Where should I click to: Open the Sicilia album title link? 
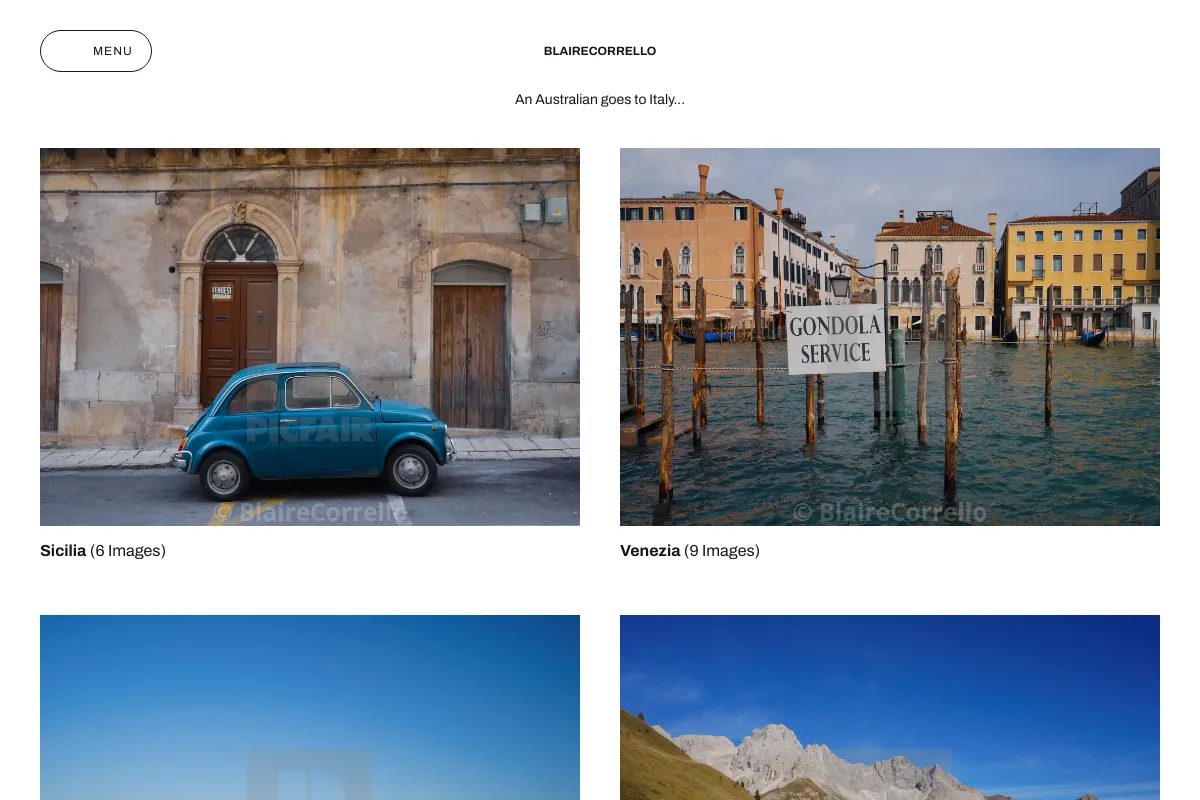(63, 551)
